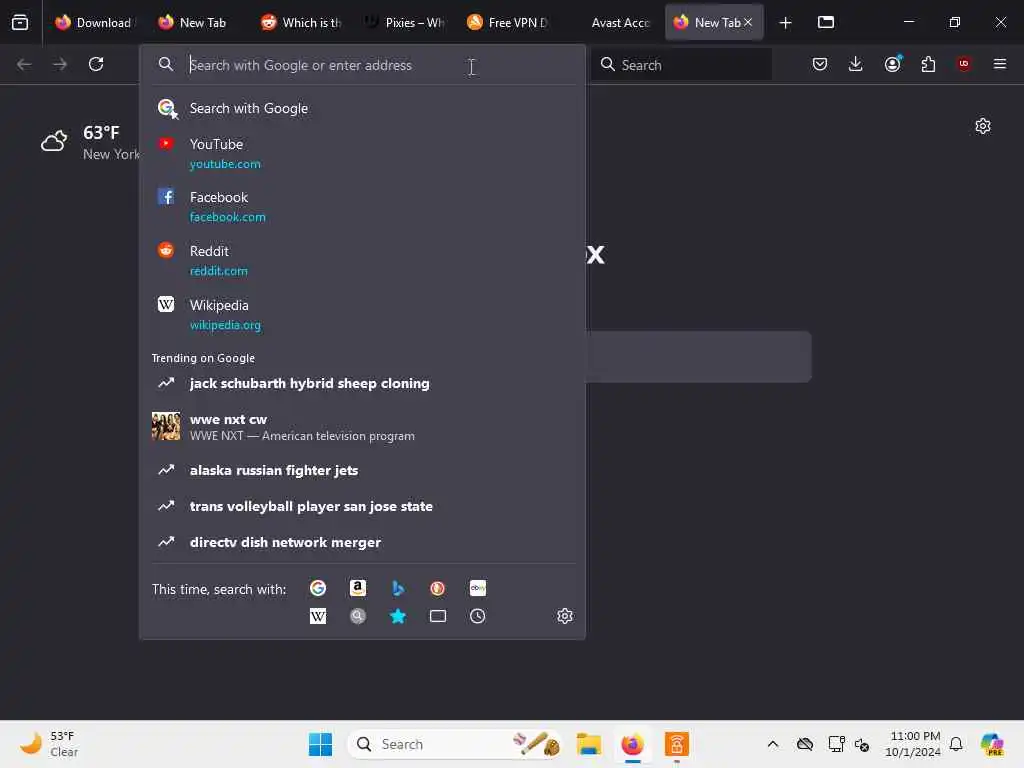
Task: Select jack schubarth hybrid sheep cloning
Action: click(362, 383)
